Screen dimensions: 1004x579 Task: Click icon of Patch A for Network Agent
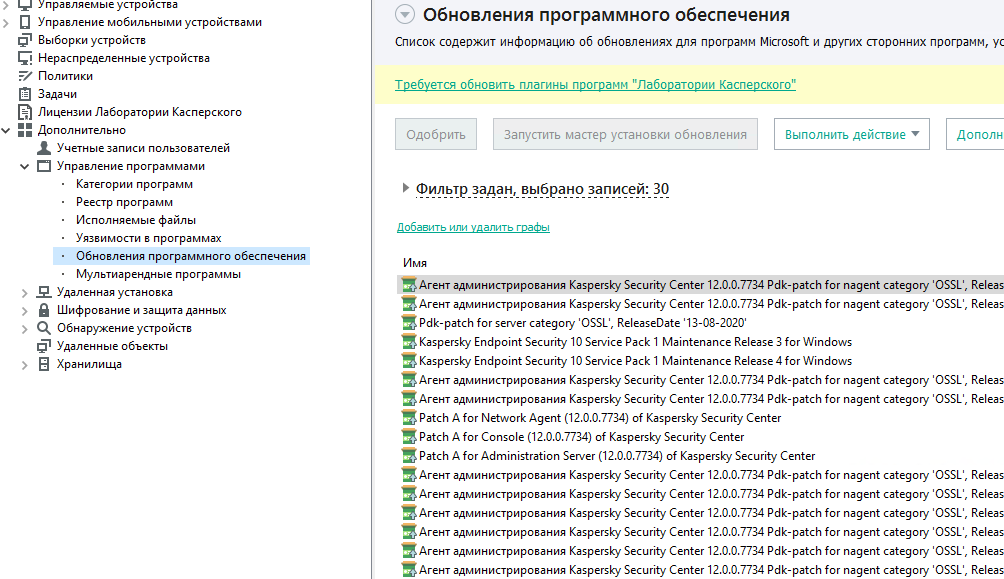(409, 418)
